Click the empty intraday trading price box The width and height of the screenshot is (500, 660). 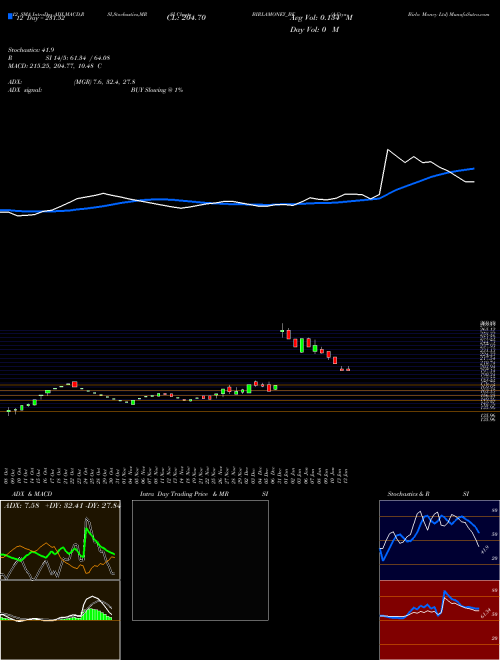click(200, 560)
